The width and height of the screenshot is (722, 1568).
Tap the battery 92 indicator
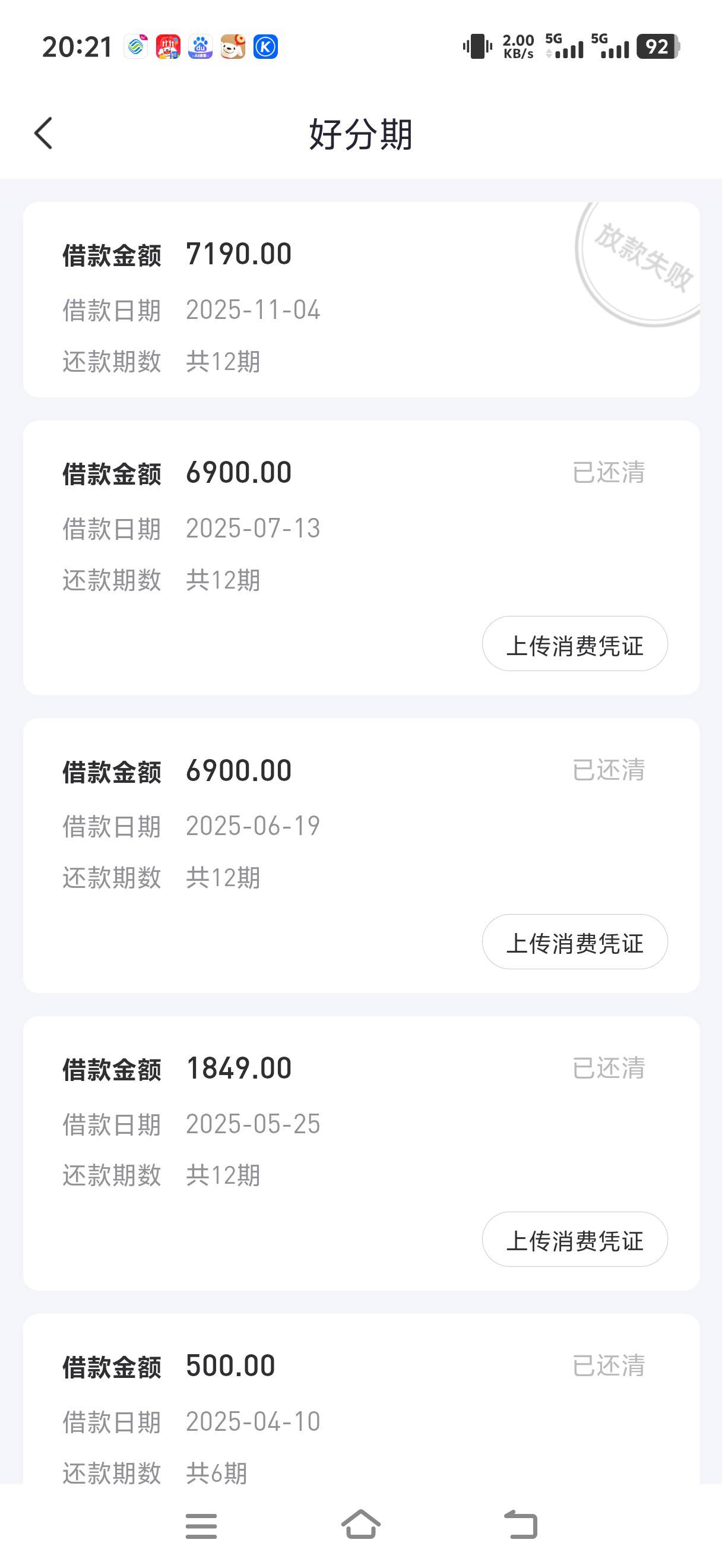click(x=657, y=47)
